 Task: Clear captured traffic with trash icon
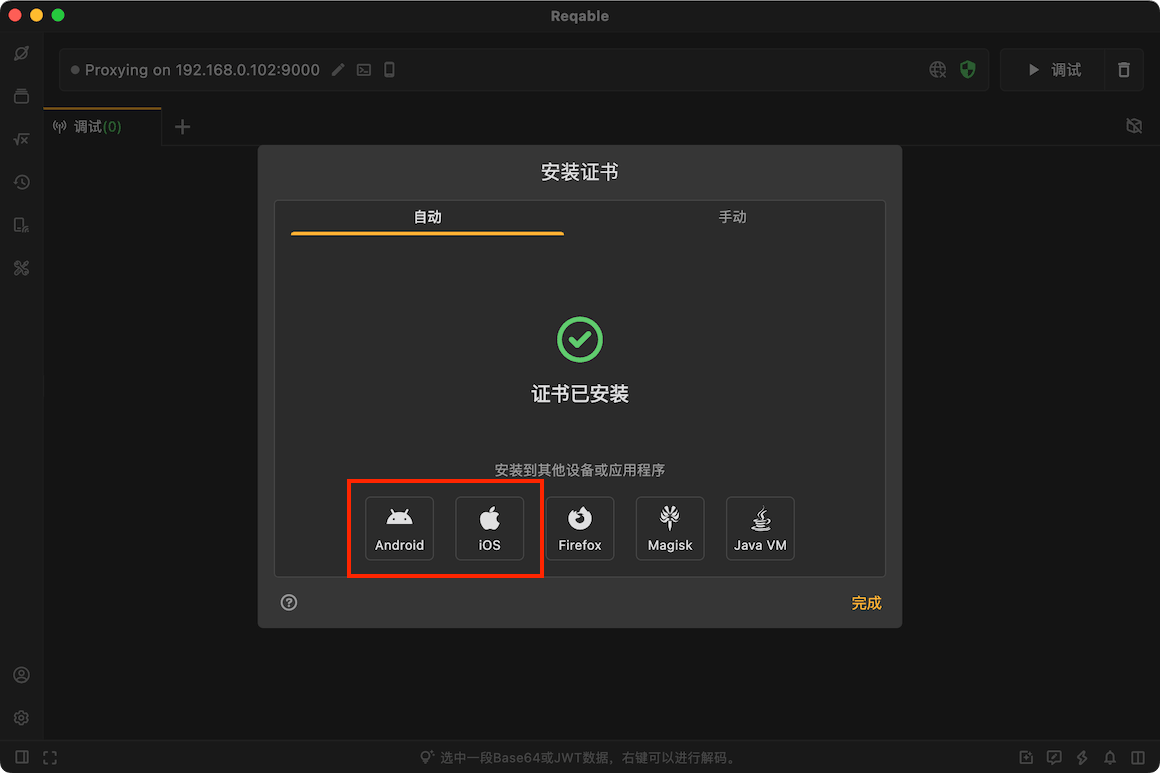pos(1123,70)
